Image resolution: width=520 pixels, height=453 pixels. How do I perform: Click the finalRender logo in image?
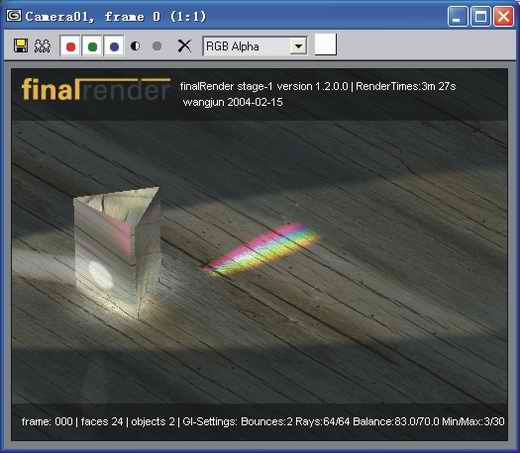tap(96, 89)
